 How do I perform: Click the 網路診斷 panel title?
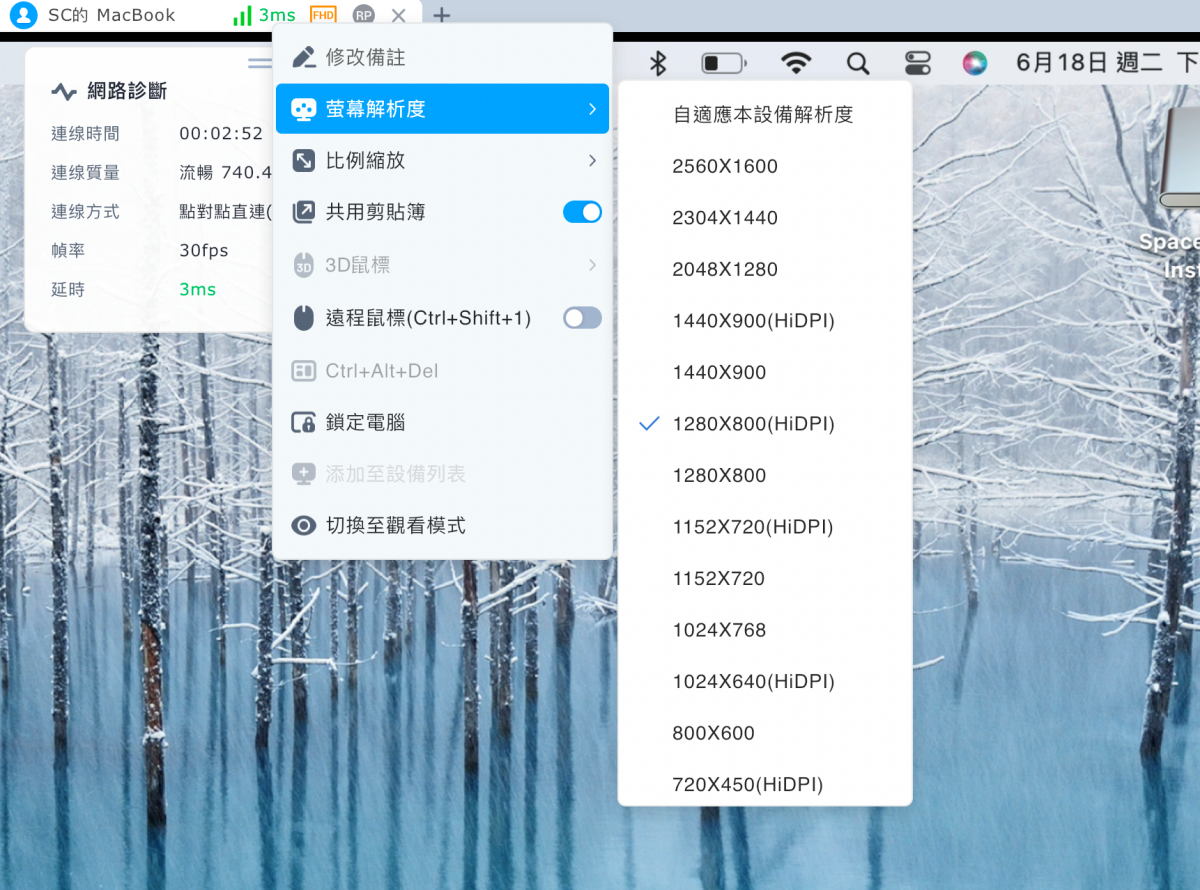tap(127, 92)
